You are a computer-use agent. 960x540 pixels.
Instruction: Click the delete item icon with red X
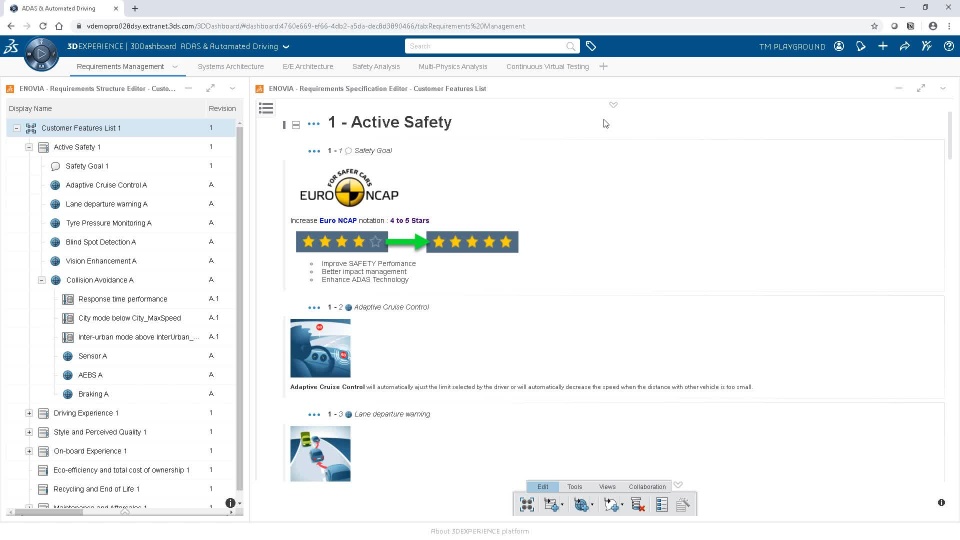(x=637, y=504)
